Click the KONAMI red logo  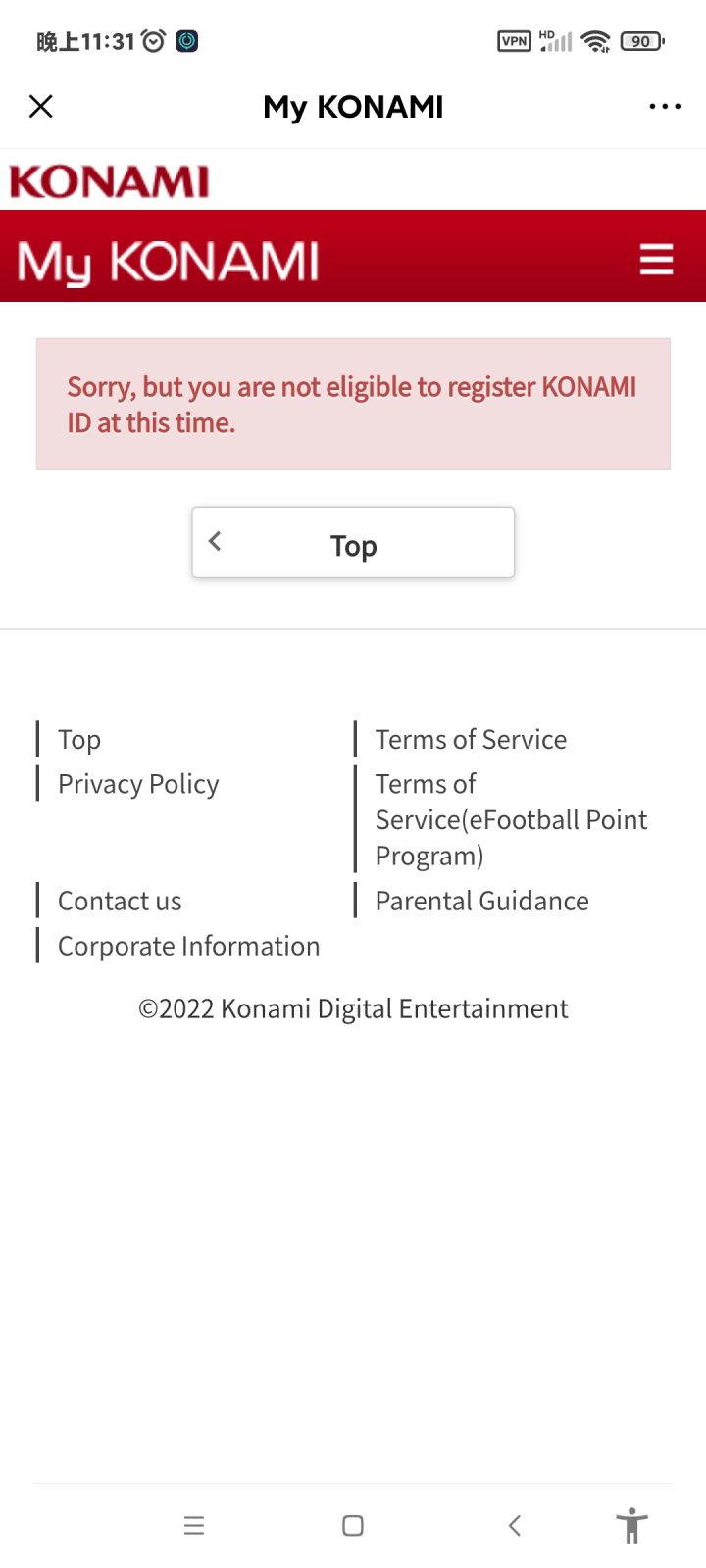click(109, 181)
